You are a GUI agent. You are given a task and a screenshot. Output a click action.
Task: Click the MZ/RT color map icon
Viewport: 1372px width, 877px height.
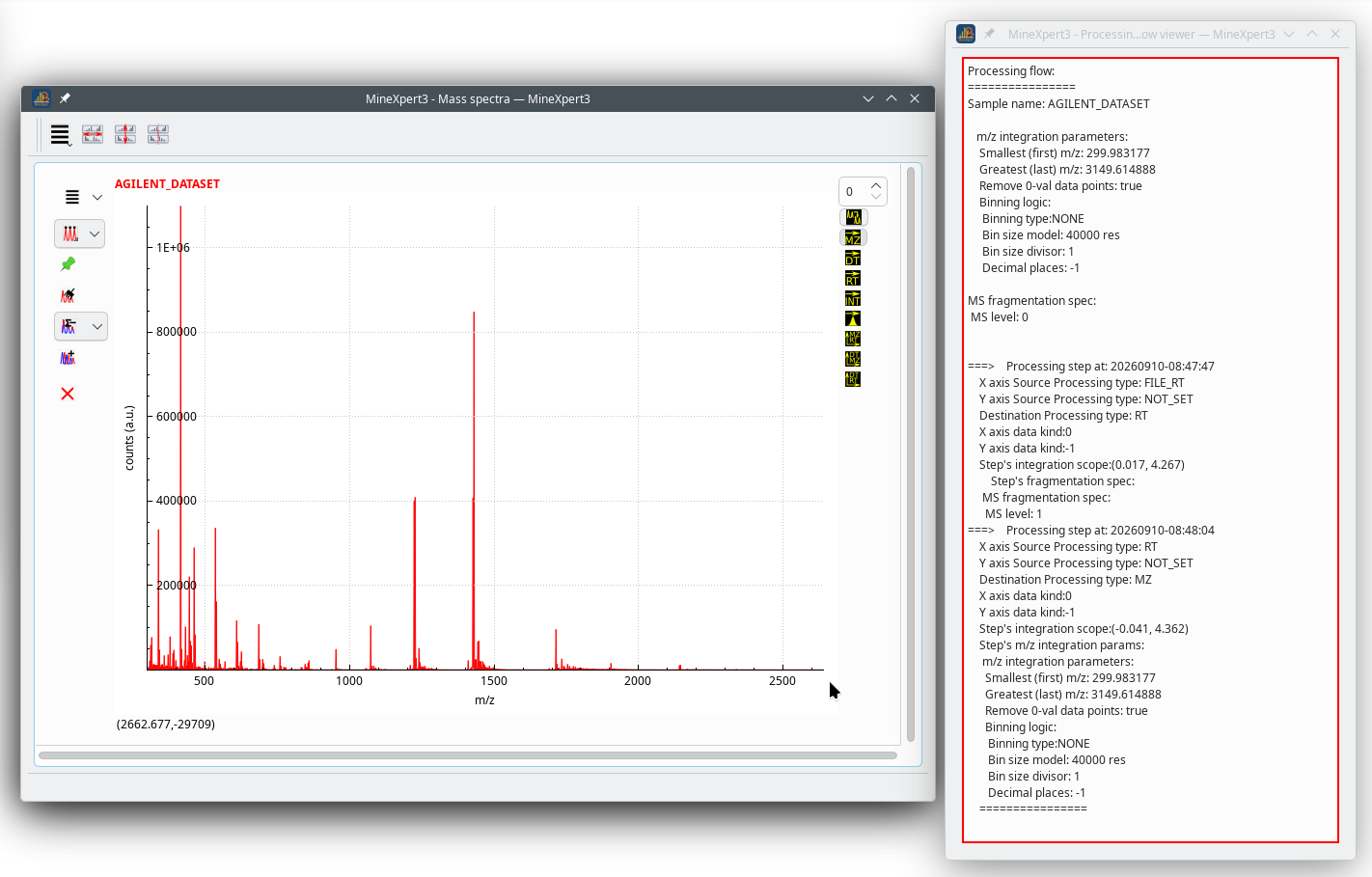pos(853,339)
